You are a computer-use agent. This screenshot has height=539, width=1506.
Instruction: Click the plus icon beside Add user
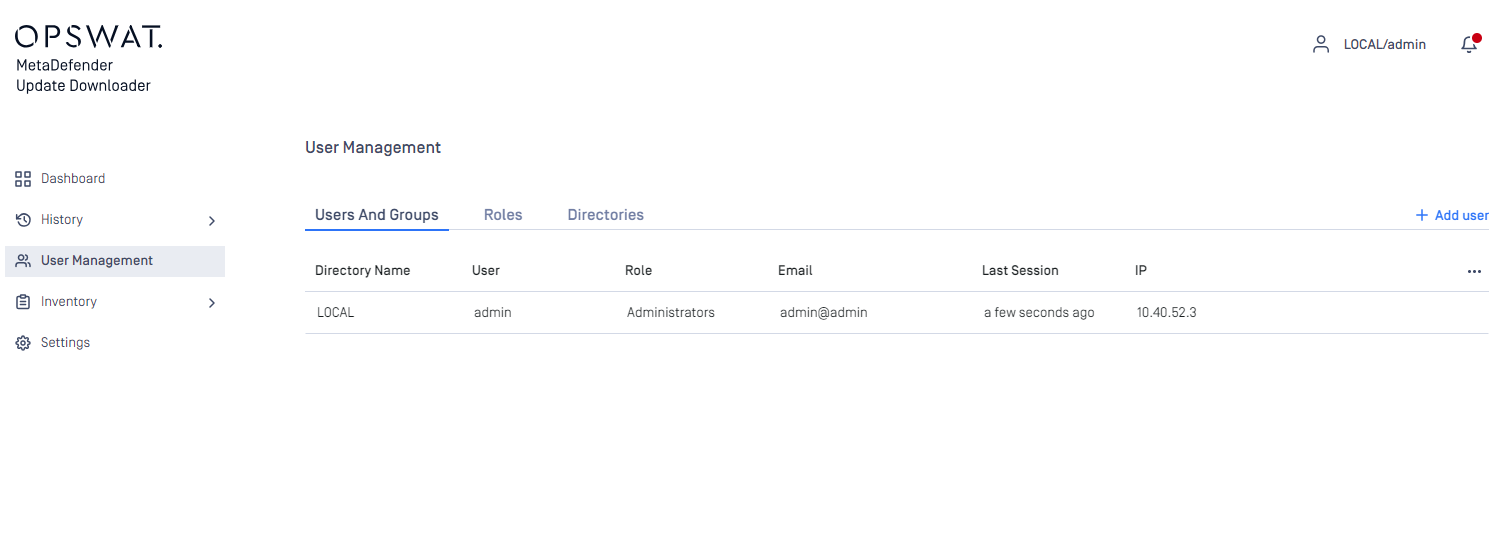pos(1421,215)
